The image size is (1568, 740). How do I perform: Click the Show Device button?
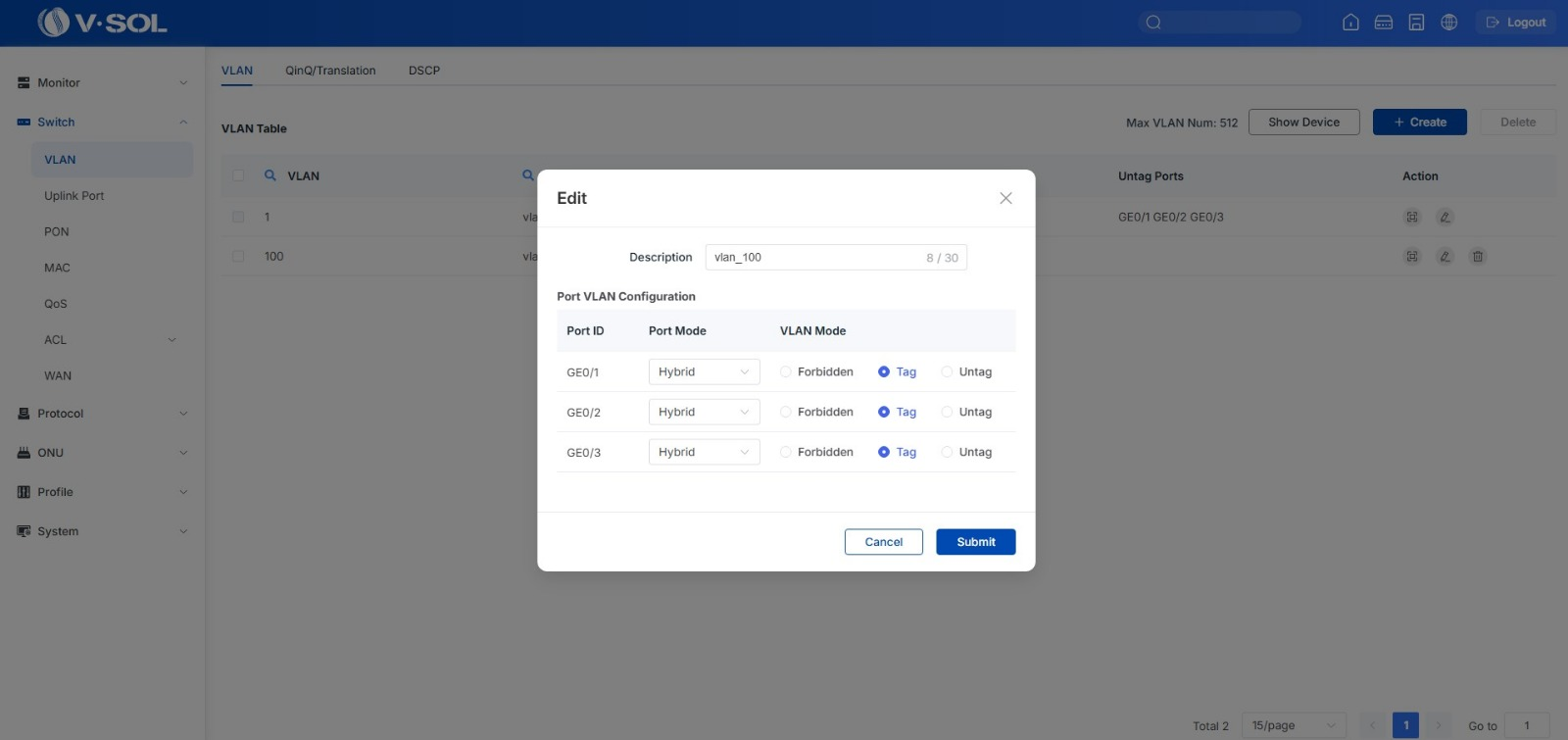pos(1303,123)
